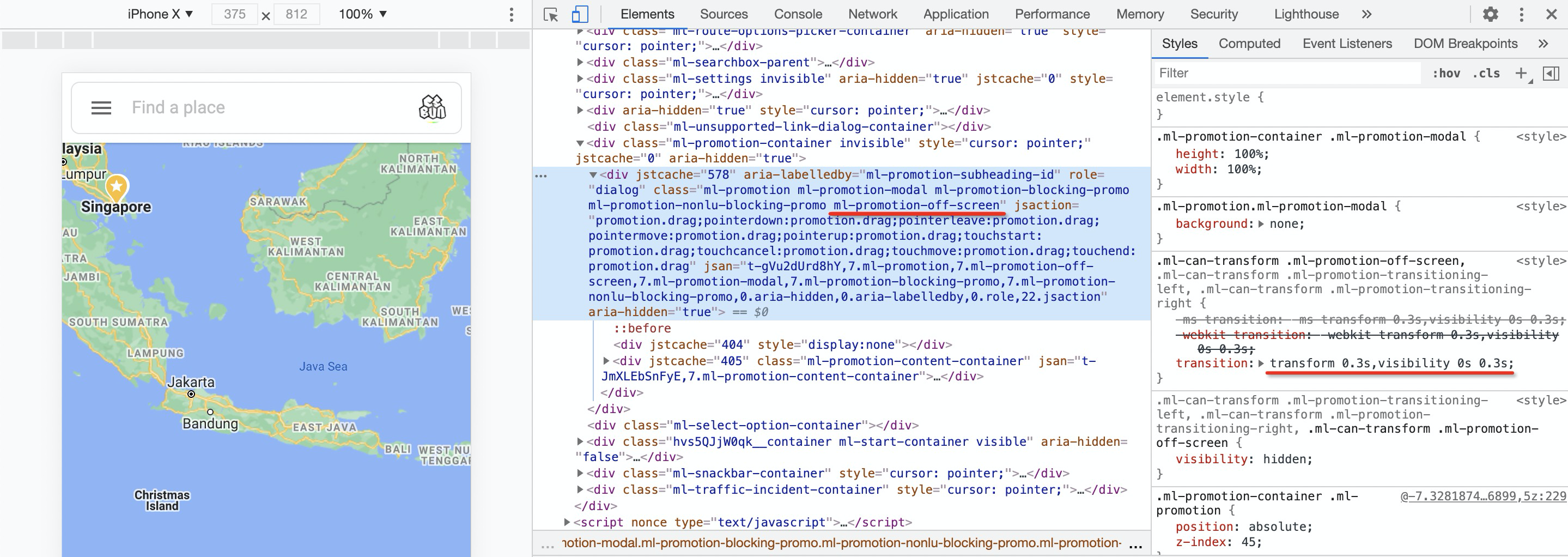Image resolution: width=1568 pixels, height=557 pixels.
Task: Expand the transition shorthand property triangle
Action: coord(1261,364)
